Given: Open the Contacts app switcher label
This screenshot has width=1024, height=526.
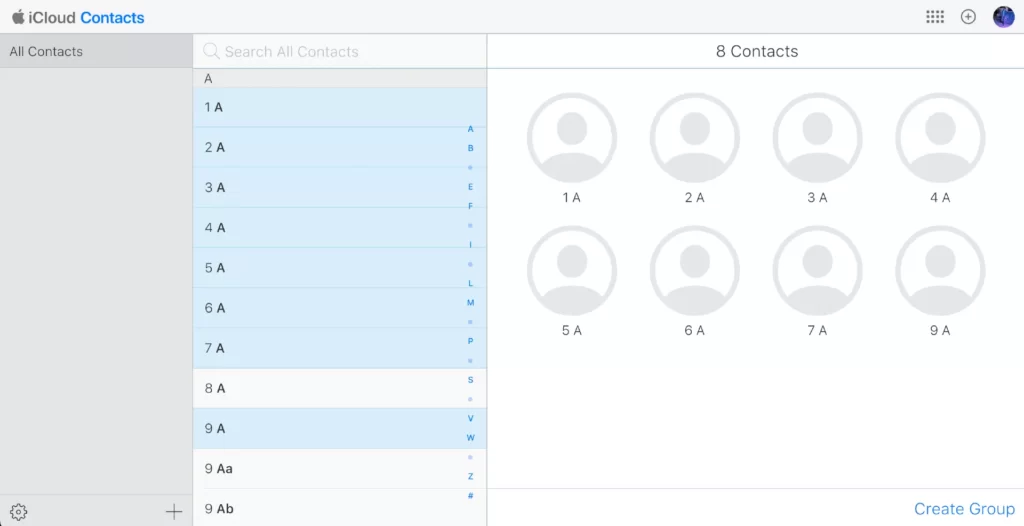Looking at the screenshot, I should pyautogui.click(x=112, y=18).
